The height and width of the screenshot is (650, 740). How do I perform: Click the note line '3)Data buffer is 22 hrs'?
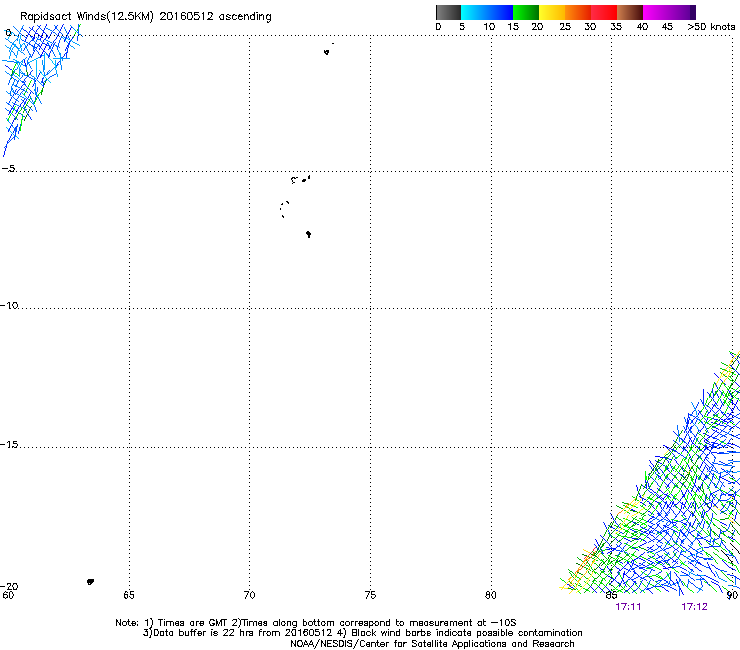point(362,633)
